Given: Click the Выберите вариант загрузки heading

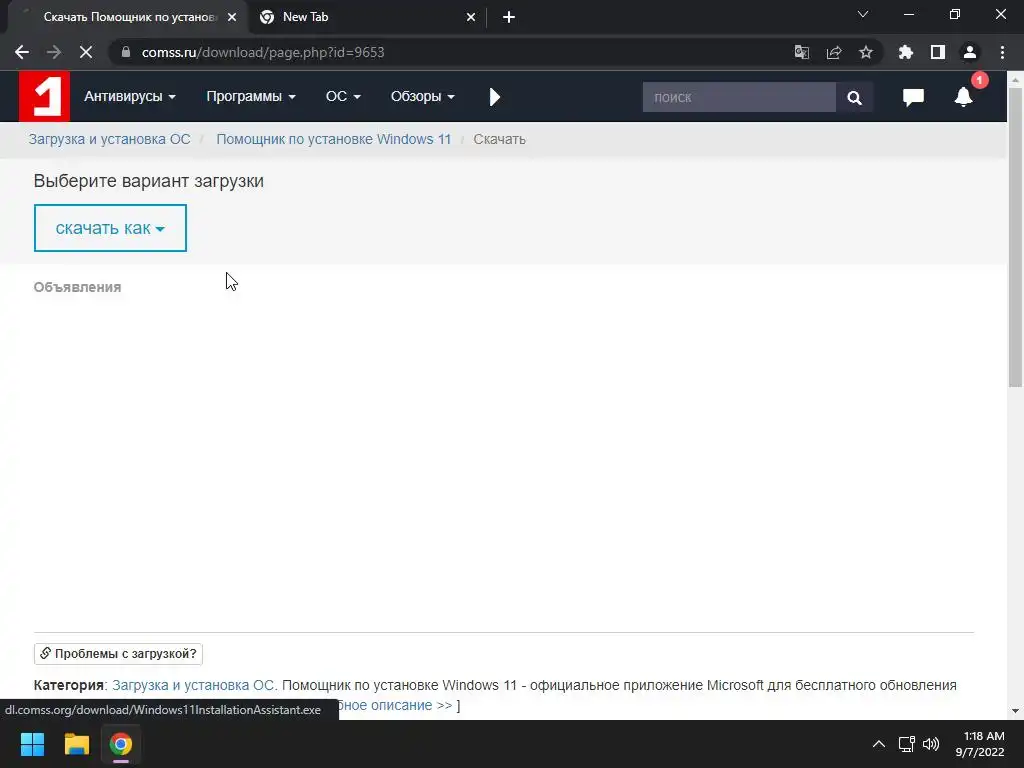Looking at the screenshot, I should click(x=149, y=181).
